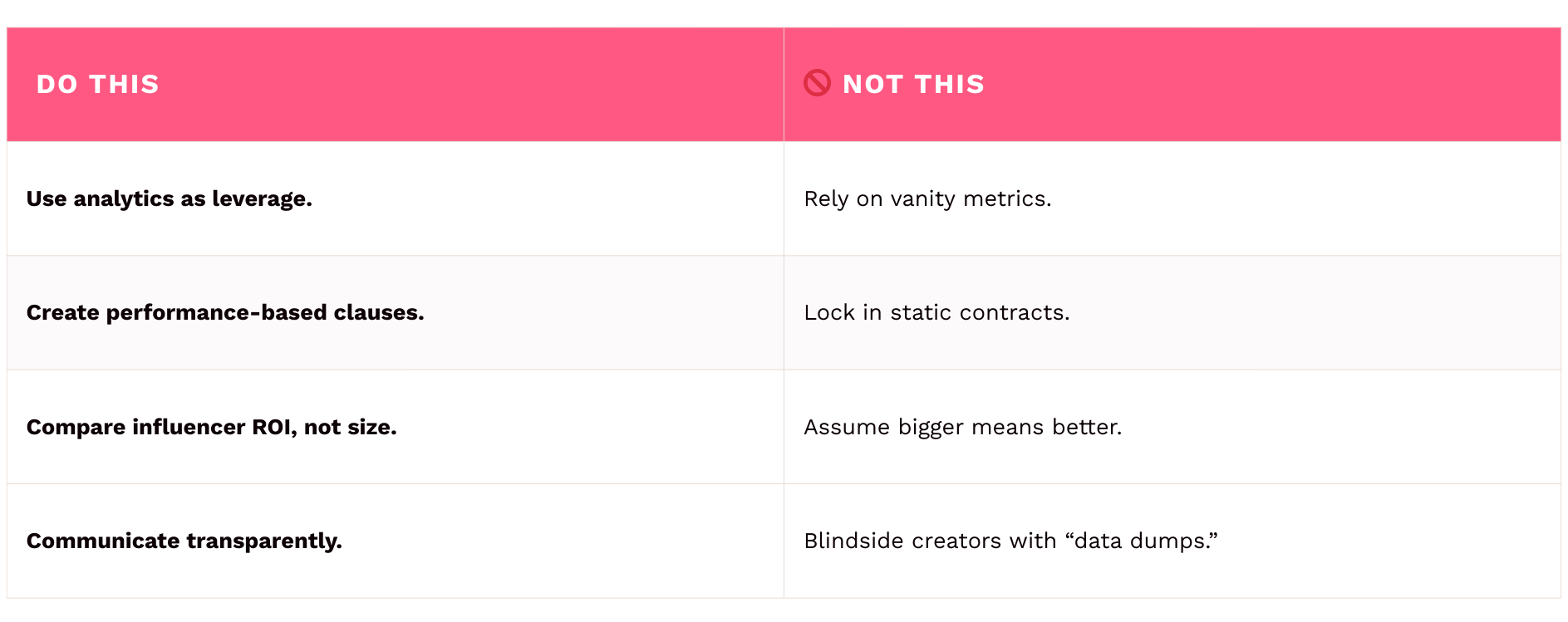The height and width of the screenshot is (622, 1568).
Task: Click the "NOT THIS" header text
Action: (913, 84)
